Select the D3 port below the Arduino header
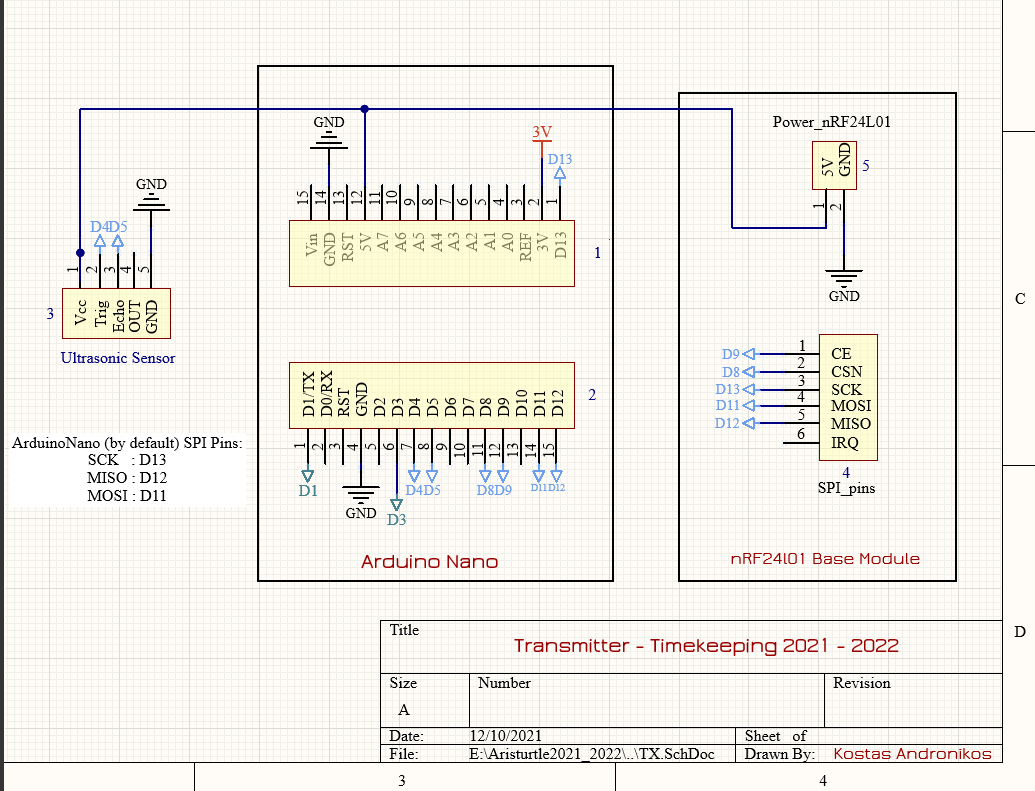This screenshot has width=1035, height=791. (x=397, y=503)
